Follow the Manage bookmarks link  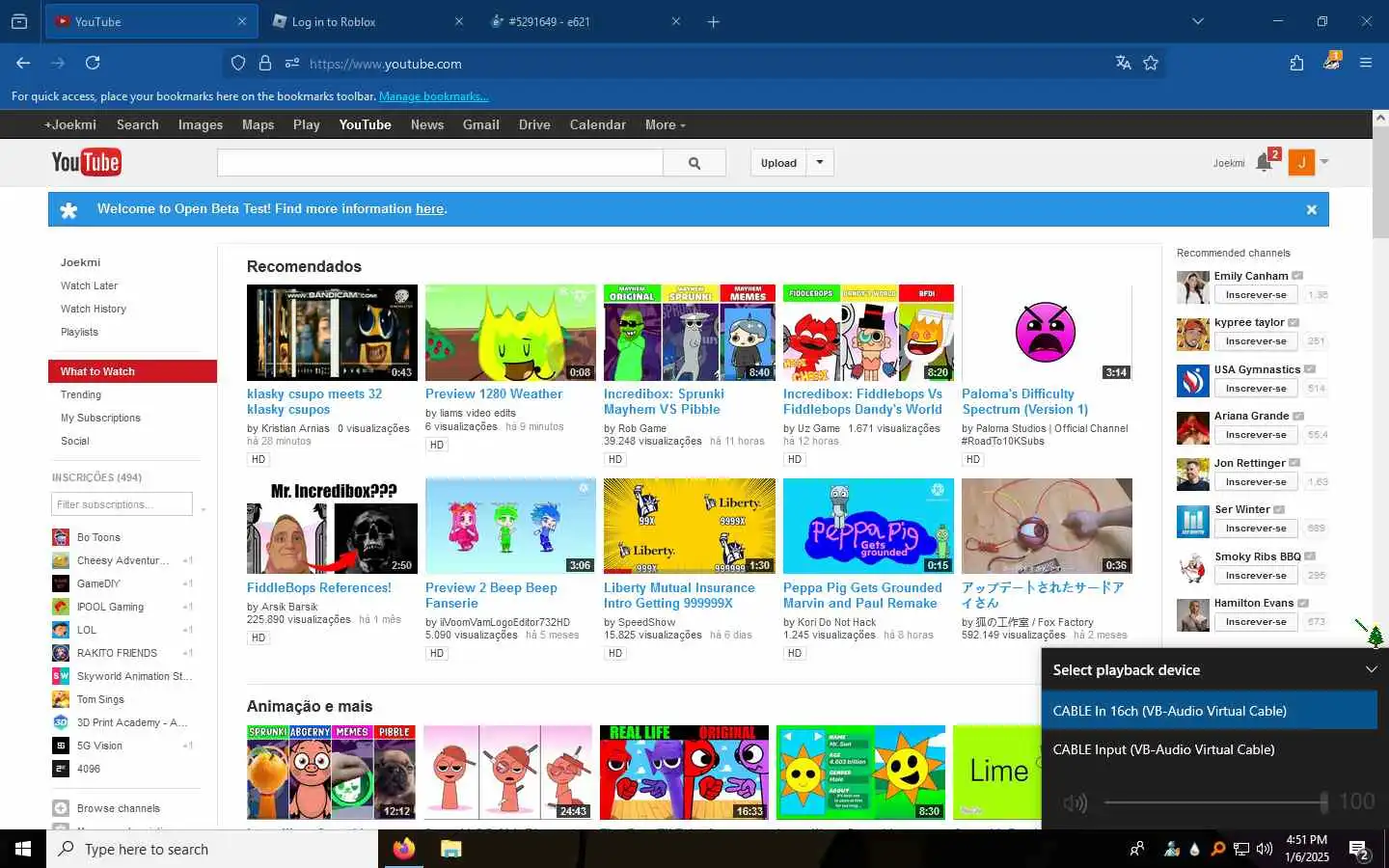coord(433,96)
